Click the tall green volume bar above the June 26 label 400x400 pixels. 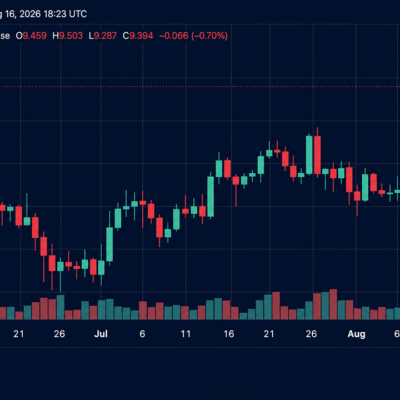click(60, 307)
